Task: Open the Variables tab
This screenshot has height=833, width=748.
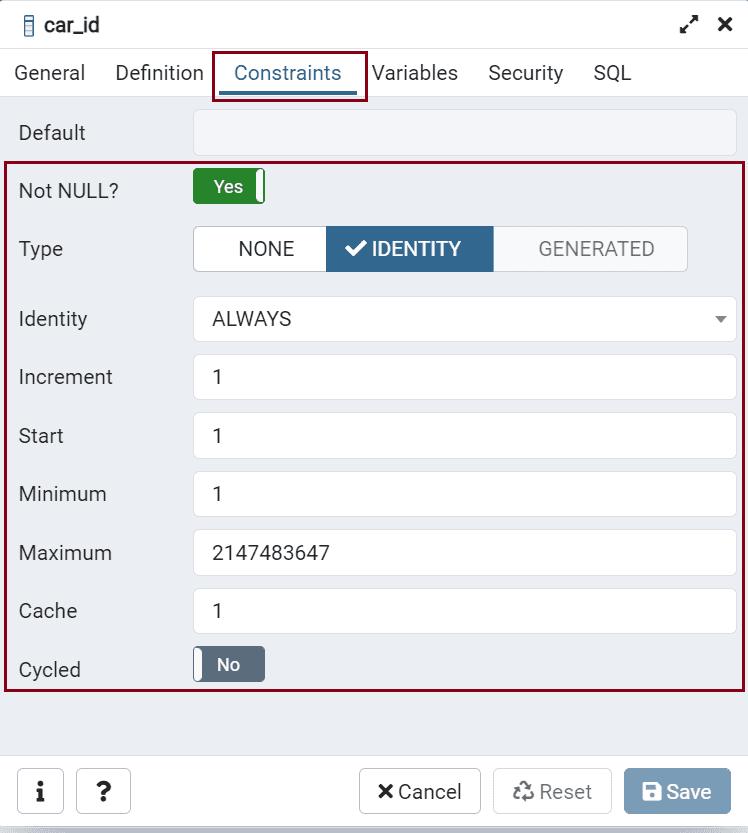Action: click(x=414, y=73)
